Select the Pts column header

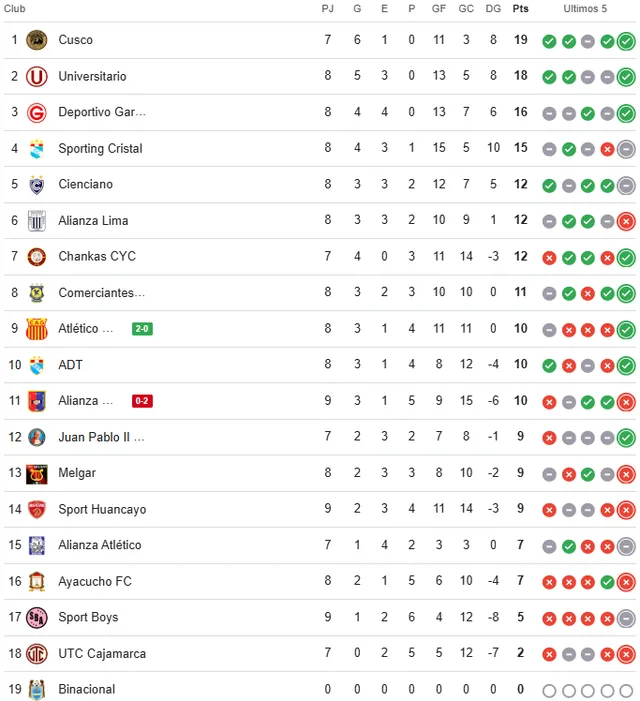click(521, 8)
